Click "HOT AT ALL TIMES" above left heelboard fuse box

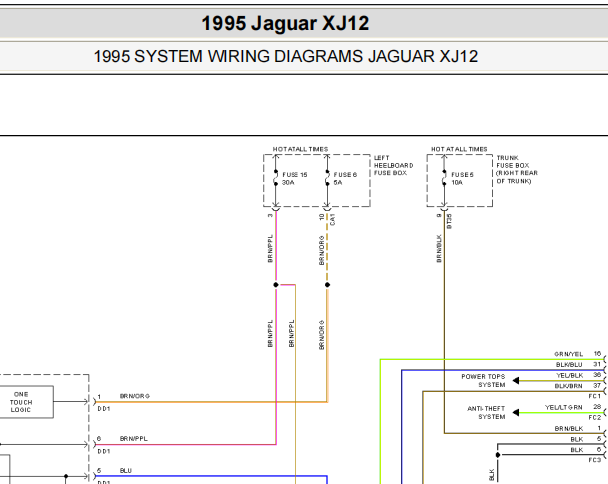pyautogui.click(x=300, y=149)
